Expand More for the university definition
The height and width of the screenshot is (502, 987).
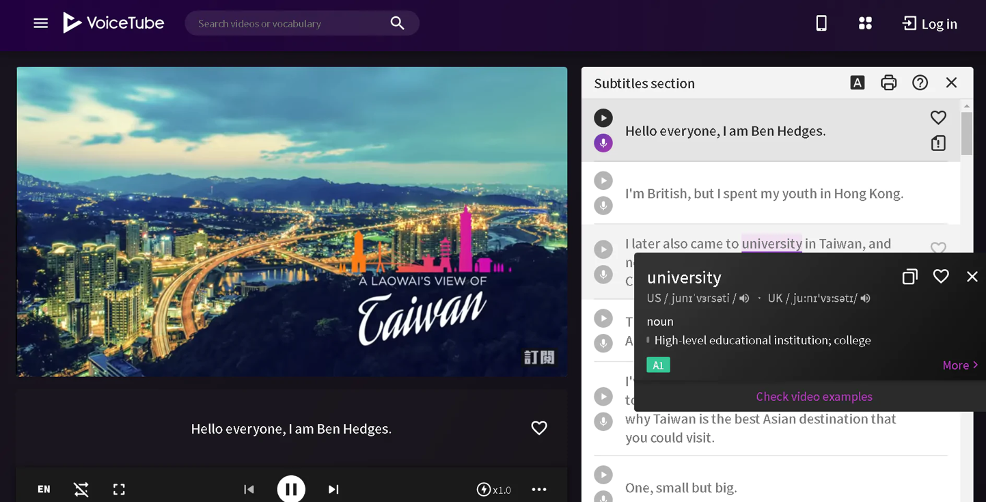[960, 365]
